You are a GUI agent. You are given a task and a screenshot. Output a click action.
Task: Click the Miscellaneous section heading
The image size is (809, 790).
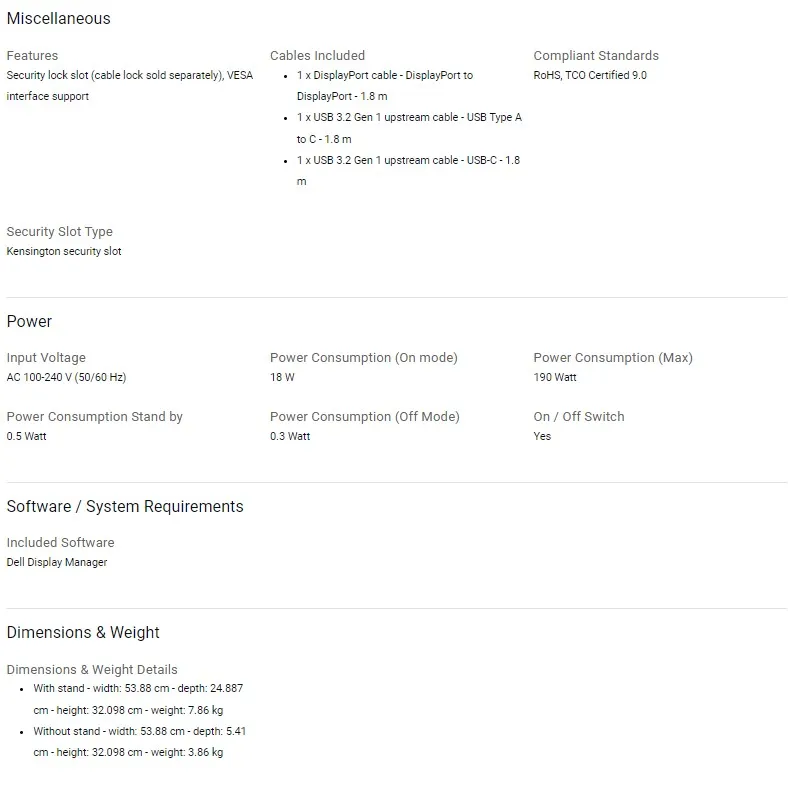(x=58, y=18)
